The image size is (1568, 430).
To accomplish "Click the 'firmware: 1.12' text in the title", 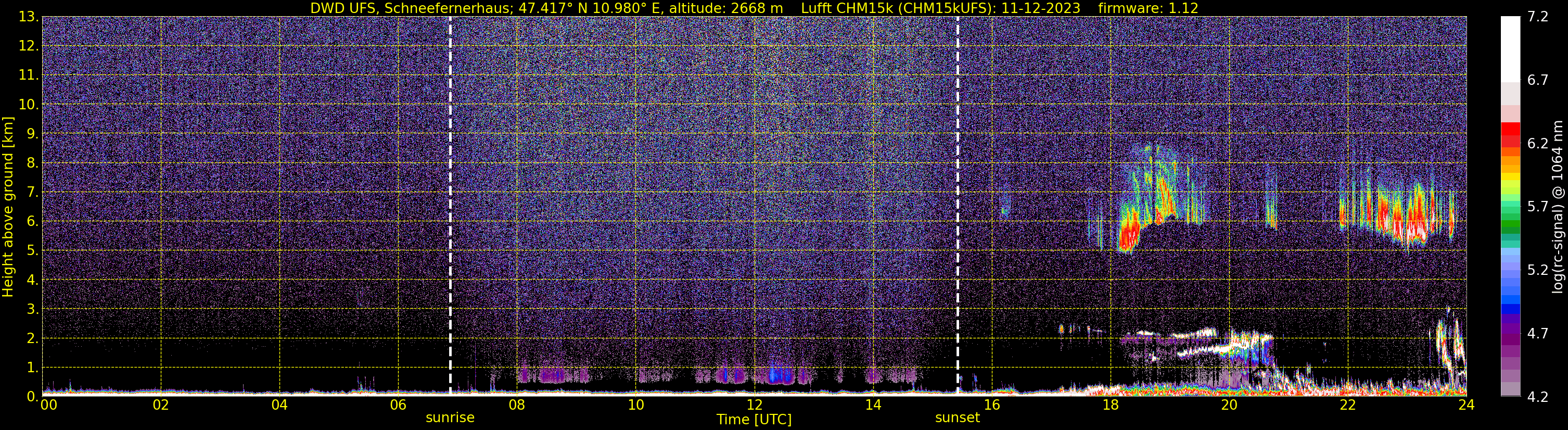I will coord(1148,8).
